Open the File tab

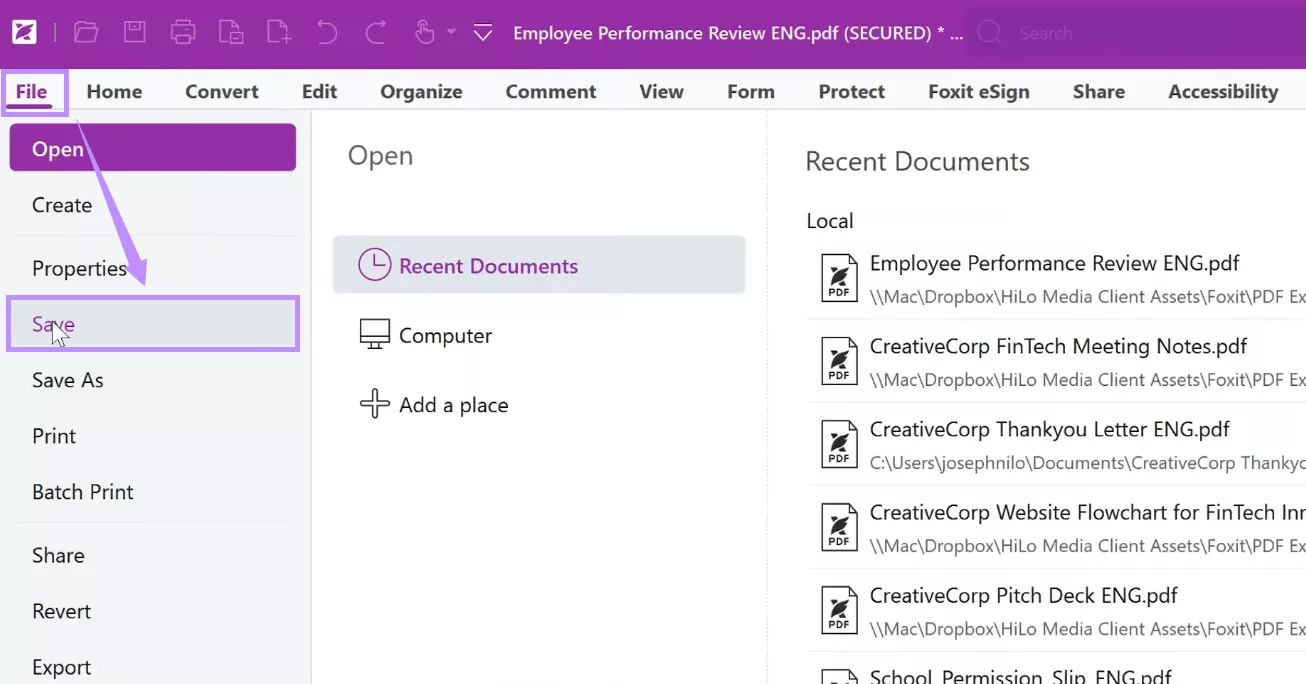click(x=32, y=92)
